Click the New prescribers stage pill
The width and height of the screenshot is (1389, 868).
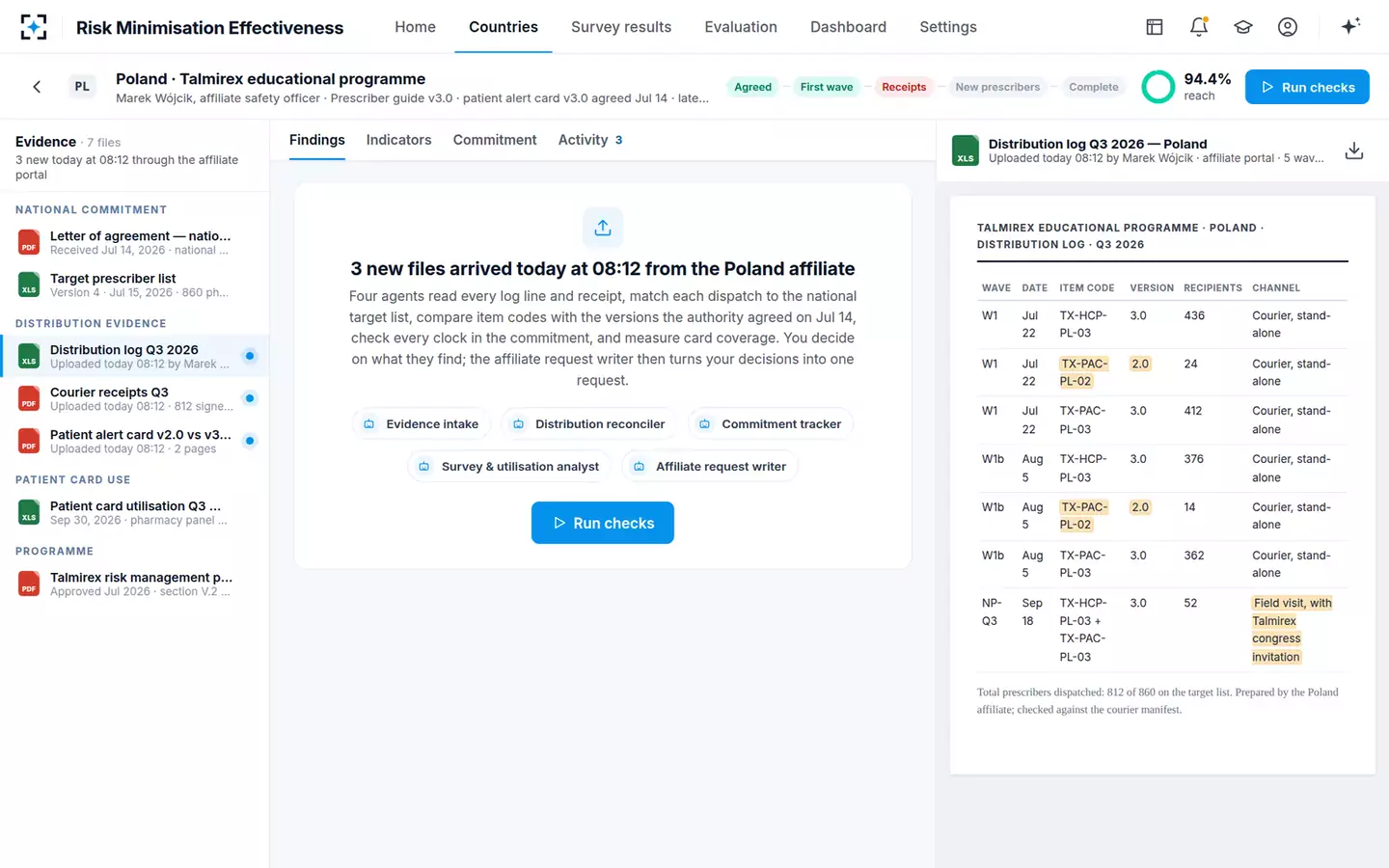coord(997,87)
